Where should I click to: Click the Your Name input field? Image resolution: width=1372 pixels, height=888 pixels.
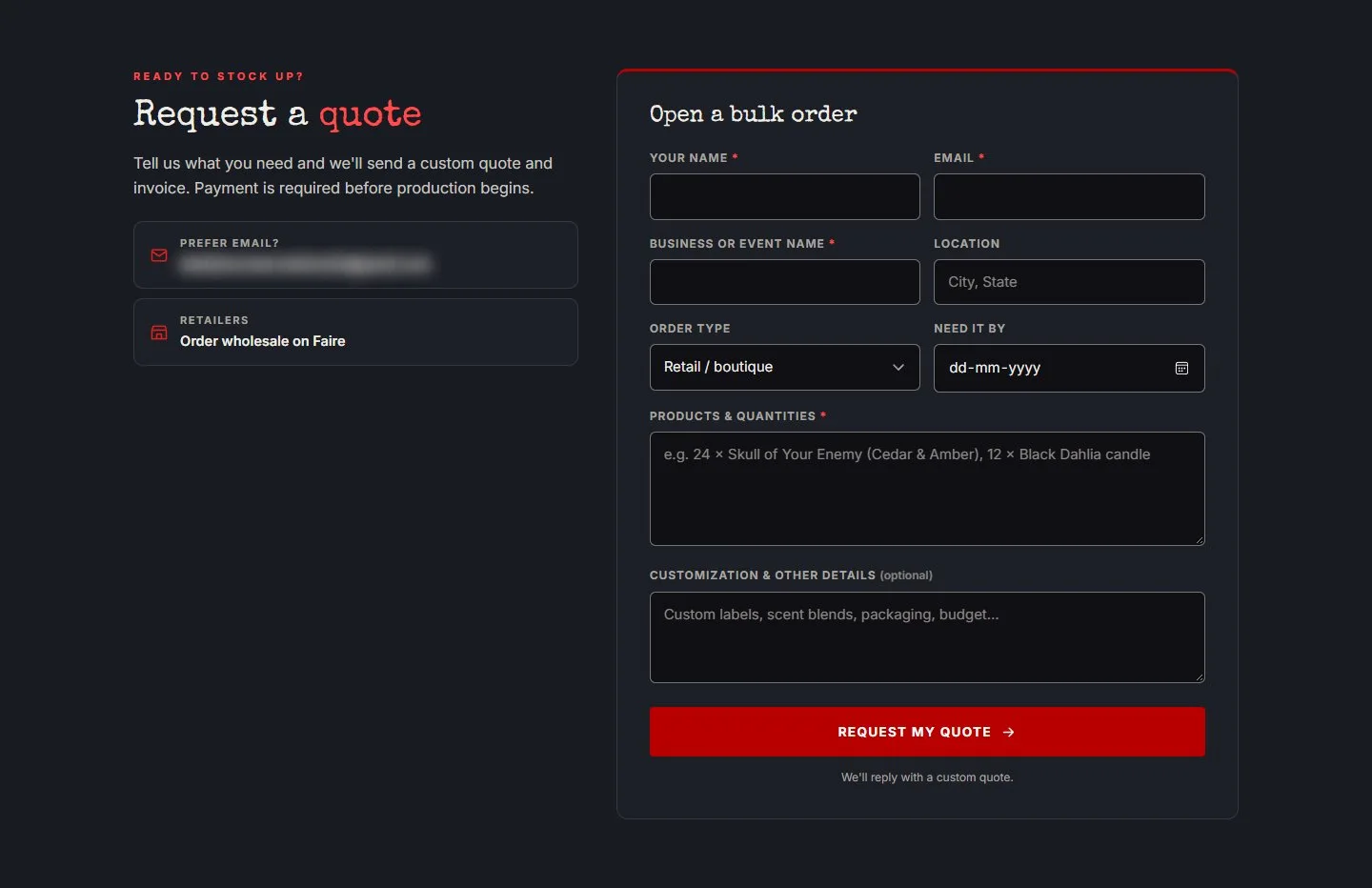pyautogui.click(x=785, y=196)
